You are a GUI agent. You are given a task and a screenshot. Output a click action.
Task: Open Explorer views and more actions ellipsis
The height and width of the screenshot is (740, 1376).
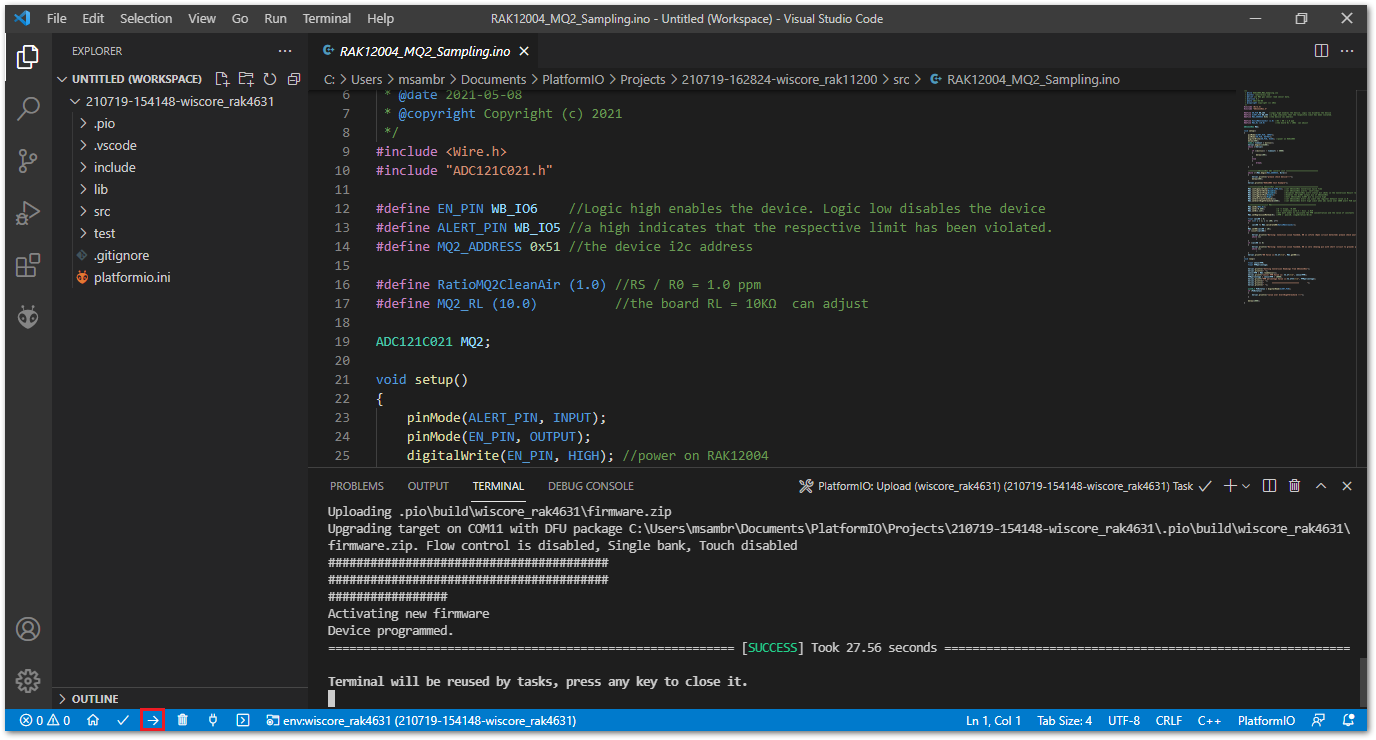pos(286,51)
